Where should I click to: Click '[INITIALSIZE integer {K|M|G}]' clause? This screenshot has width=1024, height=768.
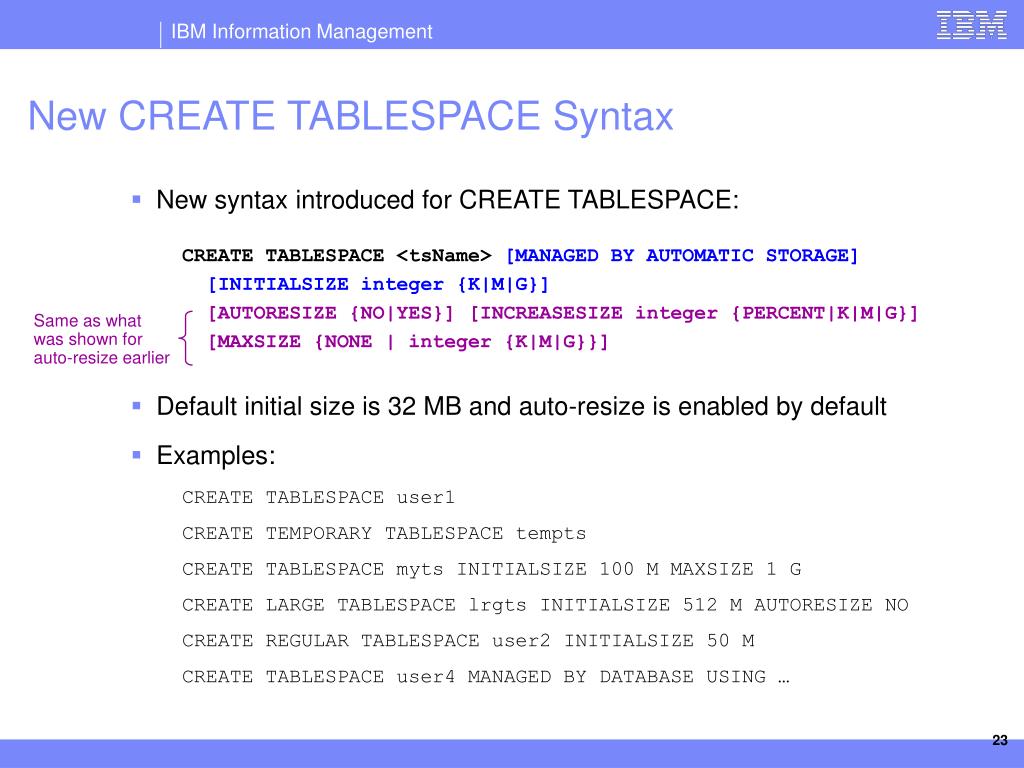click(x=378, y=284)
